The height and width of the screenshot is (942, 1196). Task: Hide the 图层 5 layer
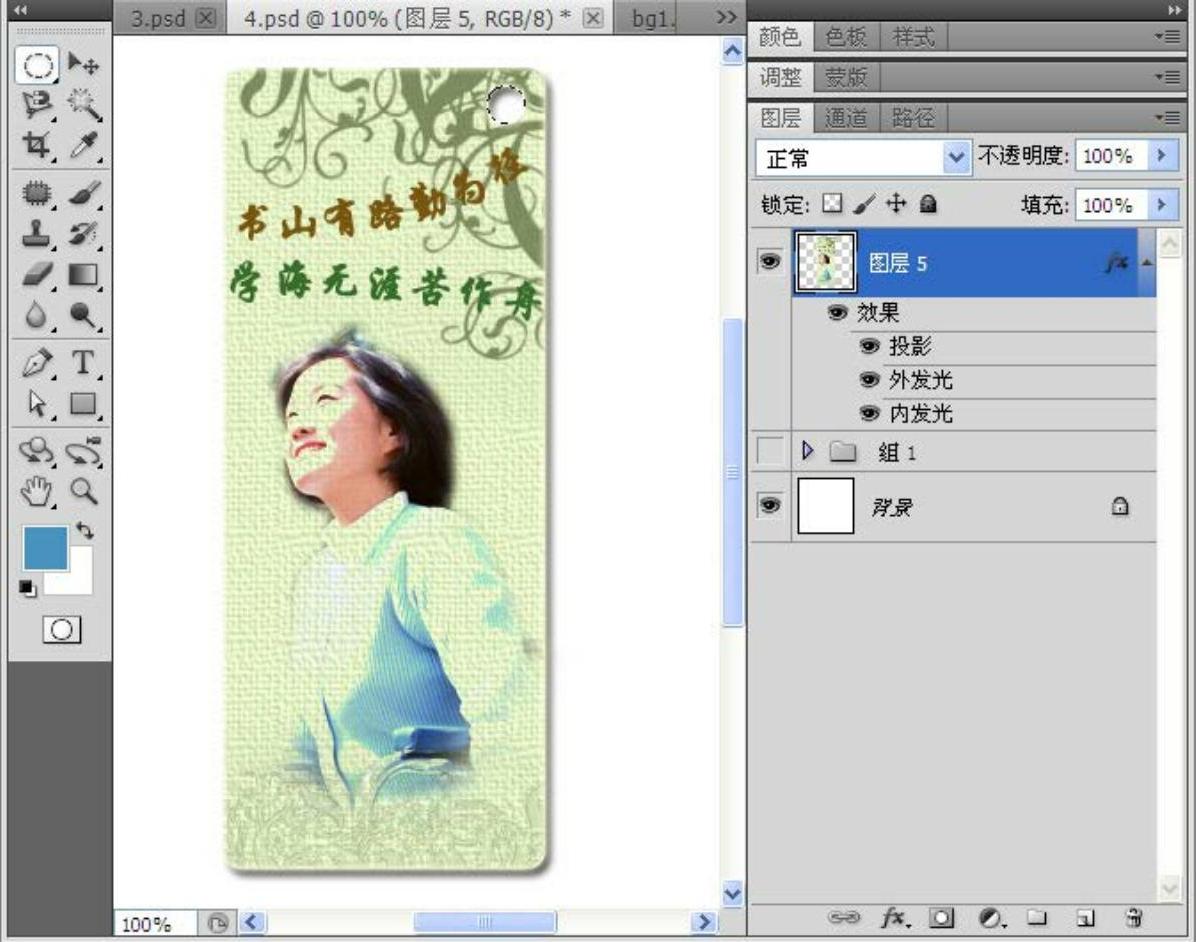[x=769, y=262]
